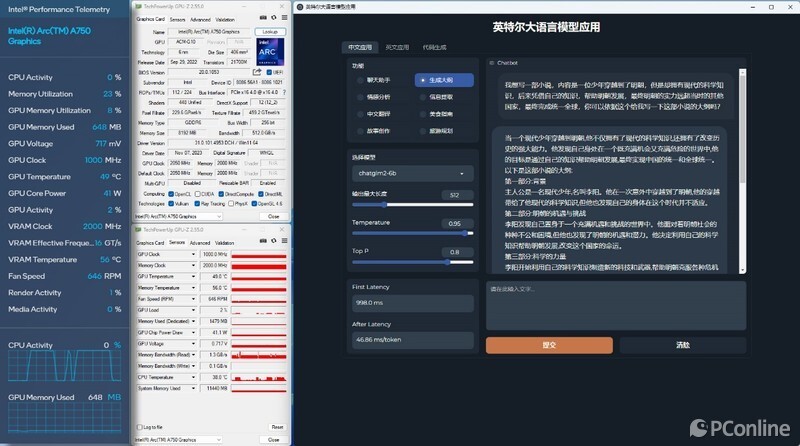Screen dimensions: 800x446
Task: Open the Memory Clock sensor dropdown arrow
Action: (193, 265)
